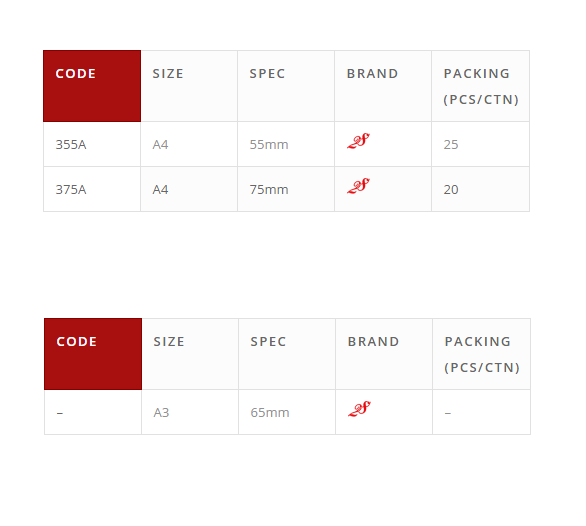The height and width of the screenshot is (526, 586).
Task: Click the brand logo icon in the 355A row
Action: pos(358,141)
